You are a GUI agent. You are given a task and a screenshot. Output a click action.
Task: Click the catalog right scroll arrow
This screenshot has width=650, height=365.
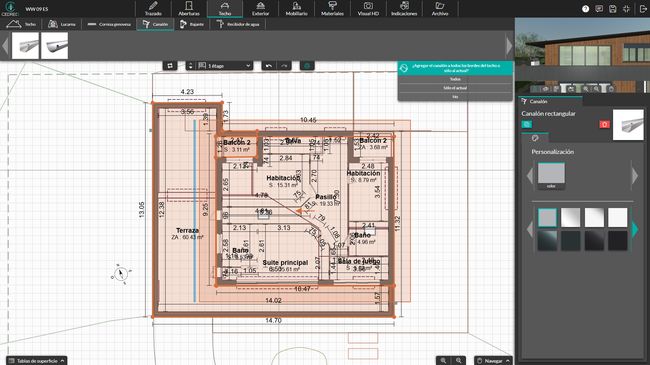click(x=509, y=46)
